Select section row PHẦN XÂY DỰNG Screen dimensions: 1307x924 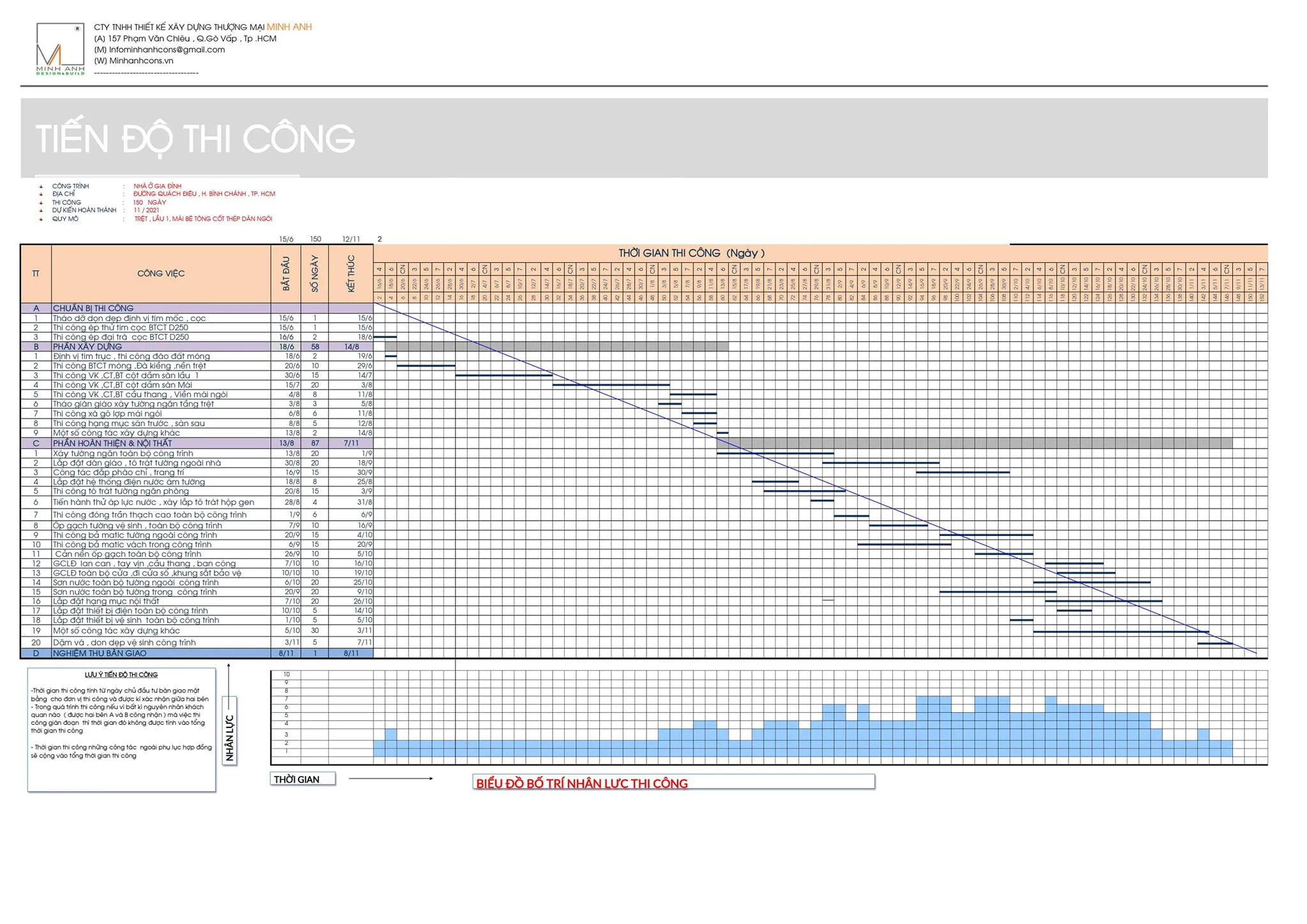(x=87, y=346)
